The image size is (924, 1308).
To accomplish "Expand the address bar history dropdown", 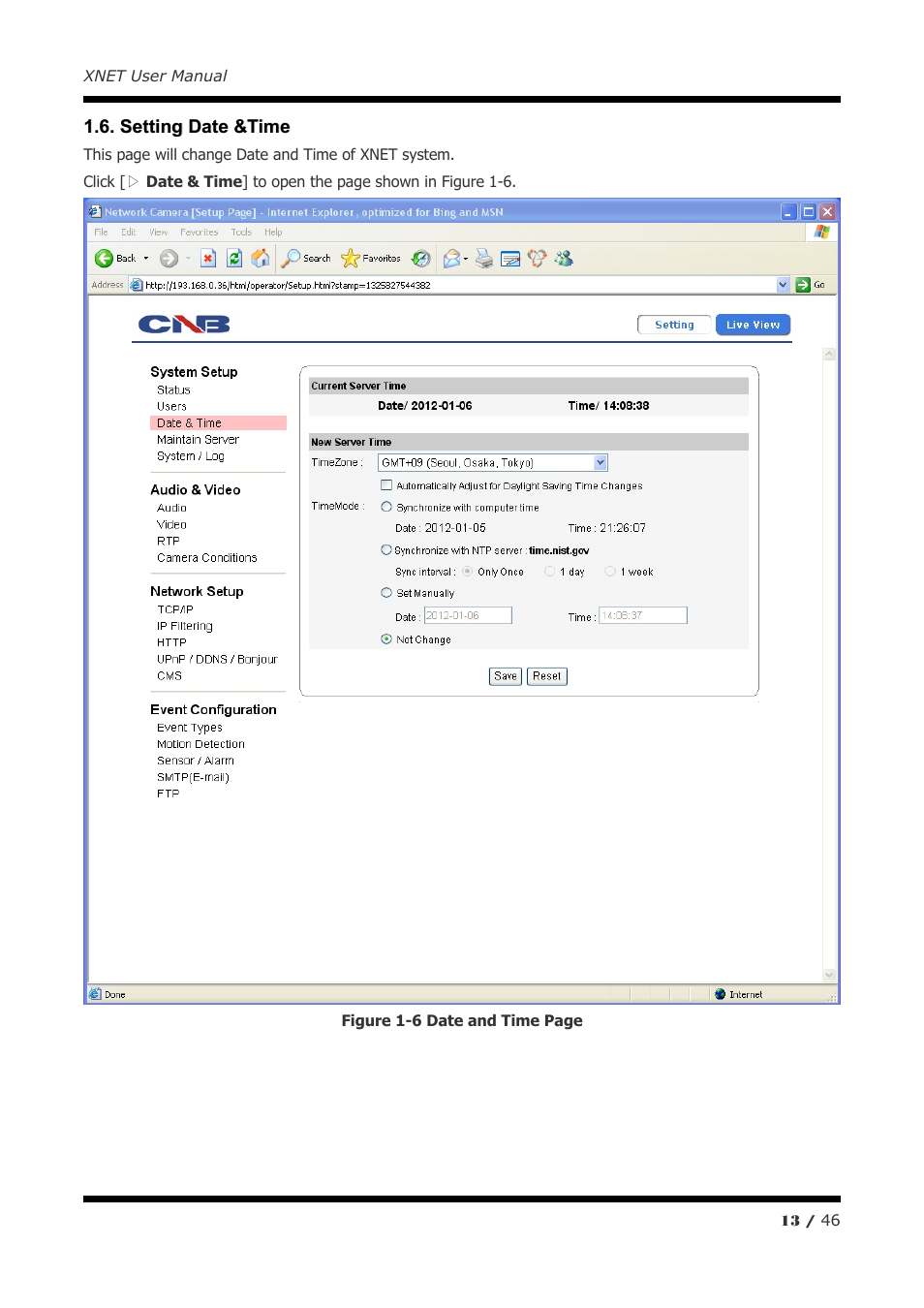I will [783, 285].
